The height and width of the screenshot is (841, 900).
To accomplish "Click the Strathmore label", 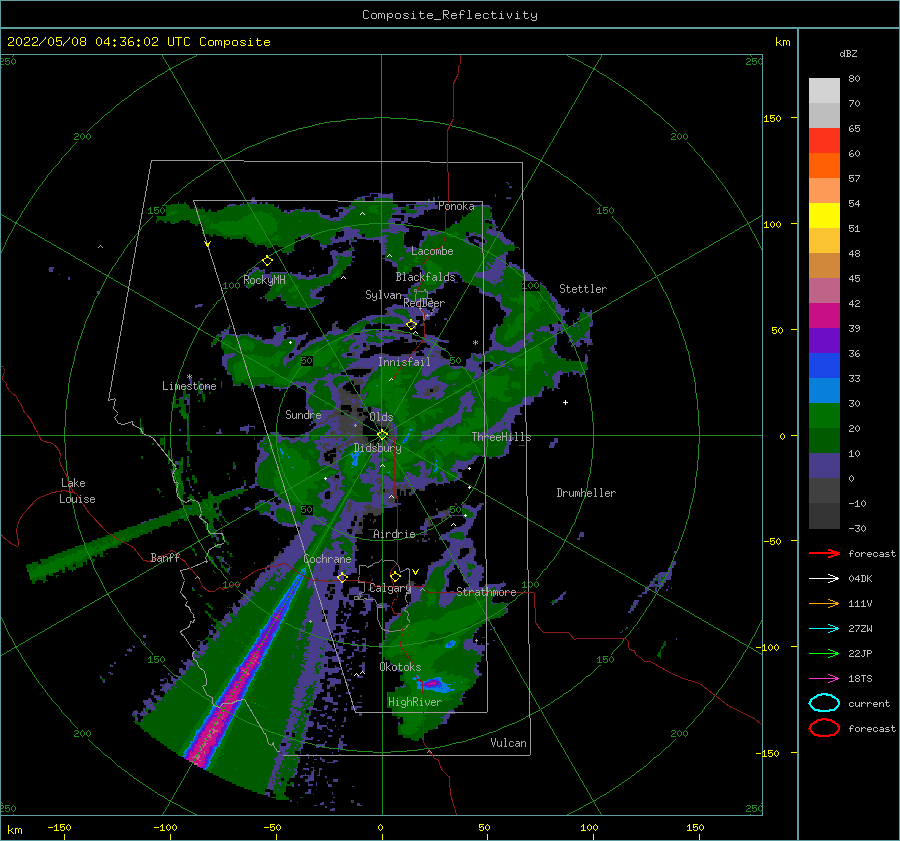I will coord(486,592).
